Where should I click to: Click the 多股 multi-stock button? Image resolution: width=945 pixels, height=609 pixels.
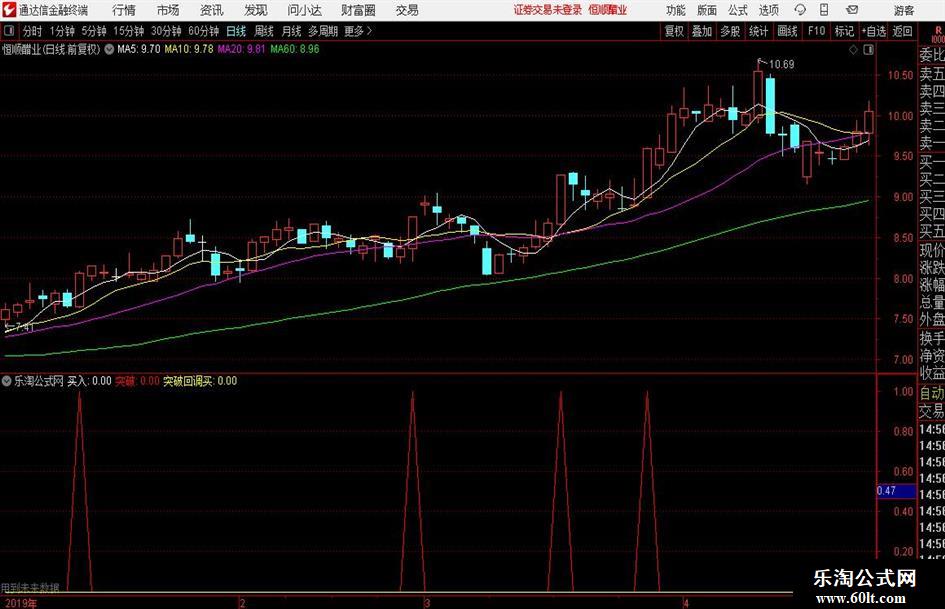click(x=730, y=31)
